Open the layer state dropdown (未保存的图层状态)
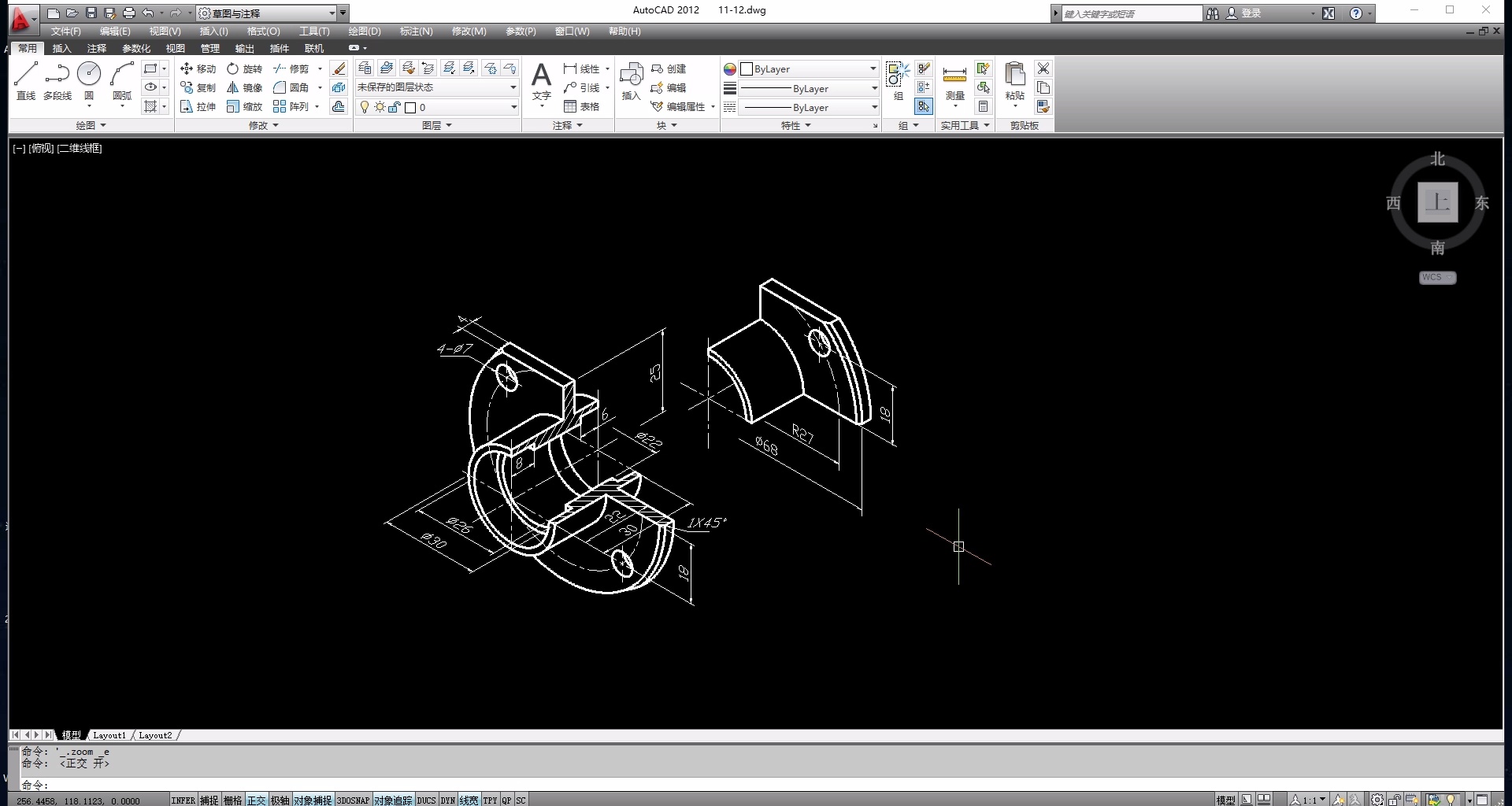 click(437, 87)
